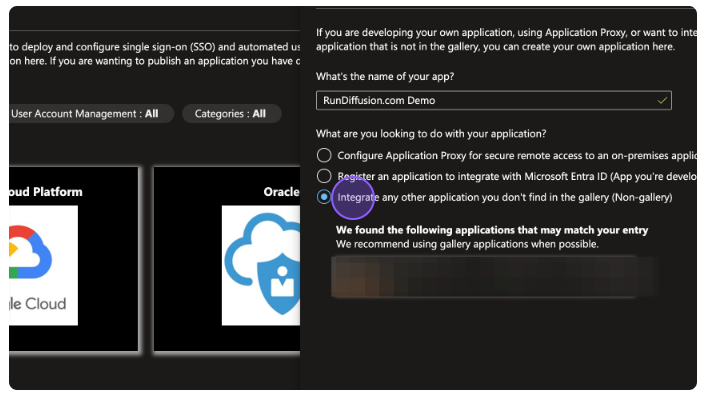Click the 'Oracle' card title

pos(281,192)
